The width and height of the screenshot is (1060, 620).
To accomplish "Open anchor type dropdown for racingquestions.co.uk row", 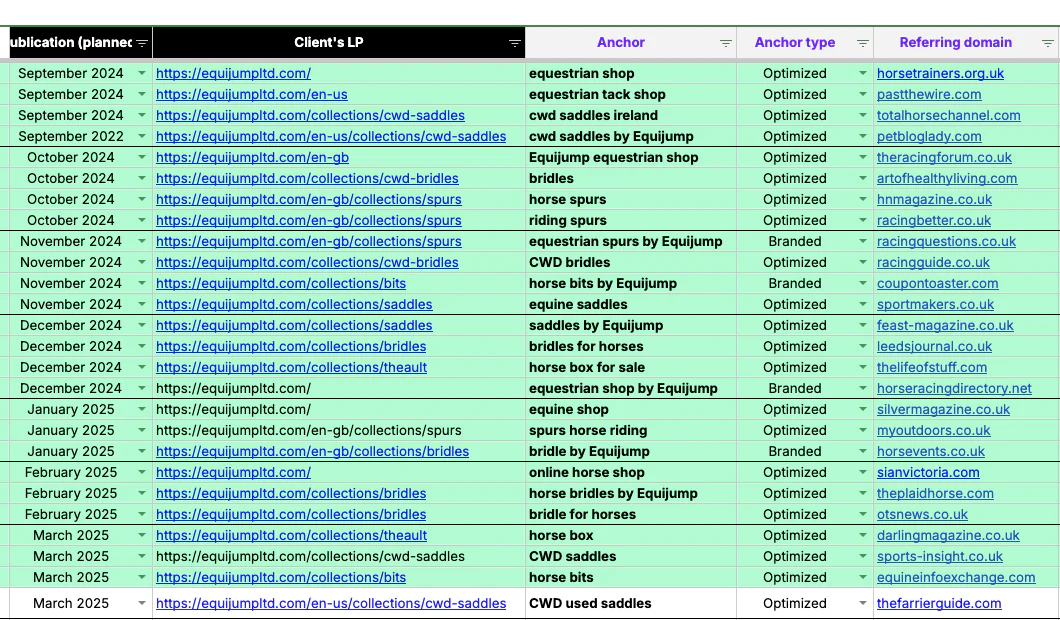I will pyautogui.click(x=862, y=241).
